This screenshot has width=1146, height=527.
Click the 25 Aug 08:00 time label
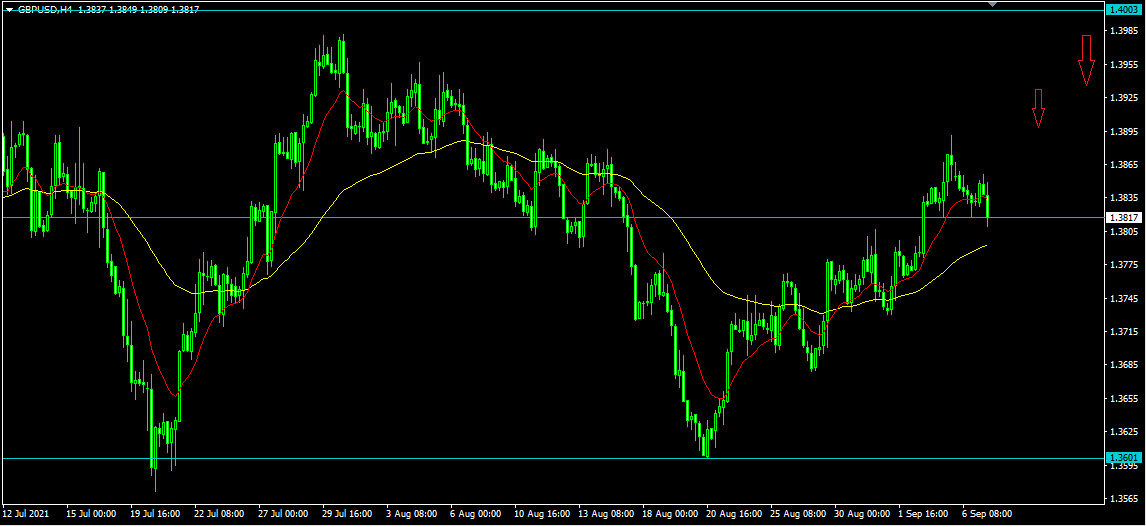[x=799, y=515]
